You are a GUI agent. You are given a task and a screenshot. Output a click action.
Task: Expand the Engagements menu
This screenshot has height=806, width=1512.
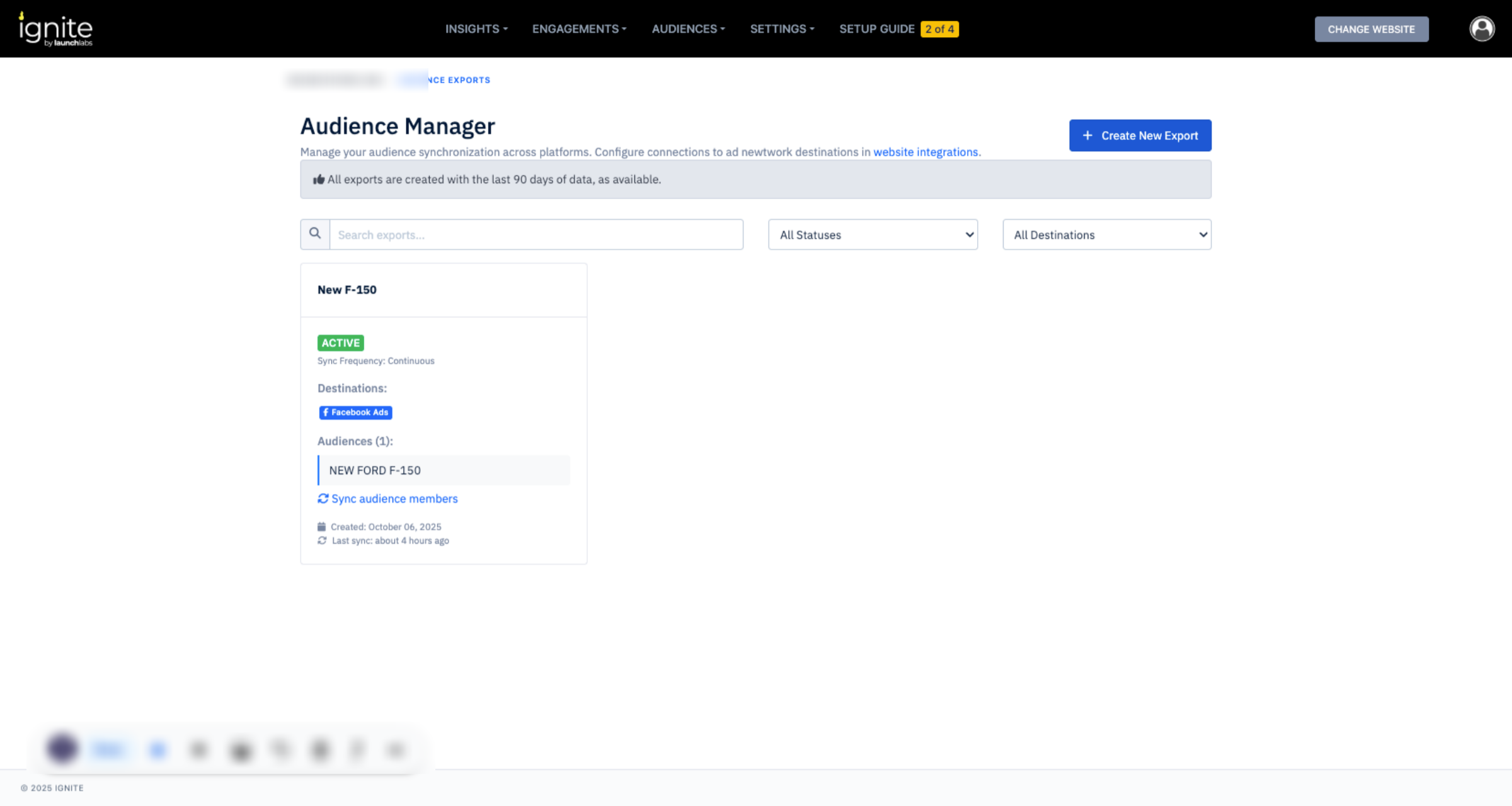[579, 29]
